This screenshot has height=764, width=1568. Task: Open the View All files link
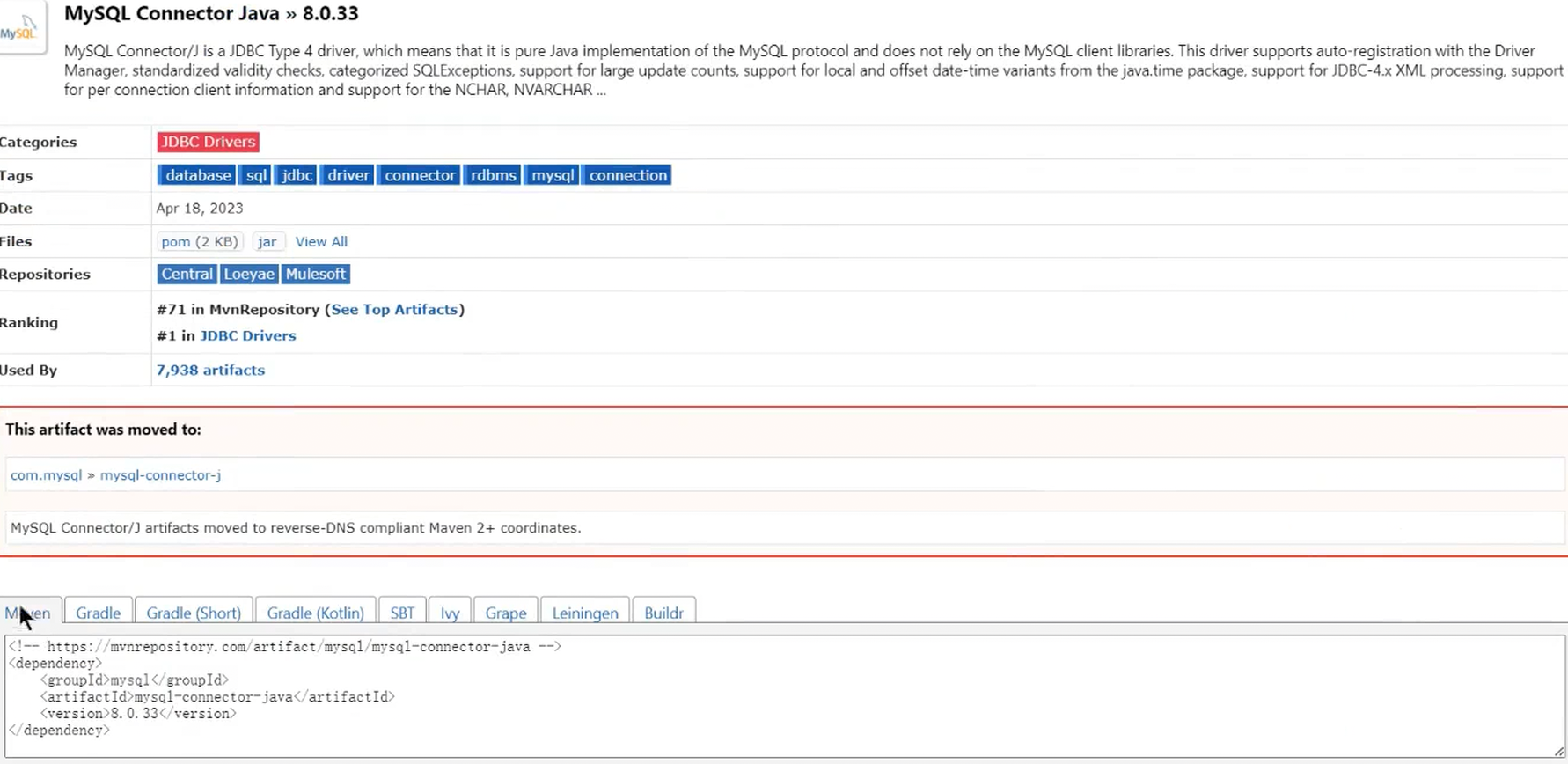[x=321, y=241]
